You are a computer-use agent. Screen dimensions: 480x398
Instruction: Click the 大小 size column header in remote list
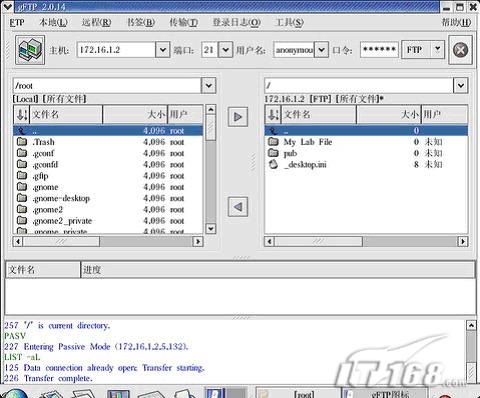click(389, 114)
